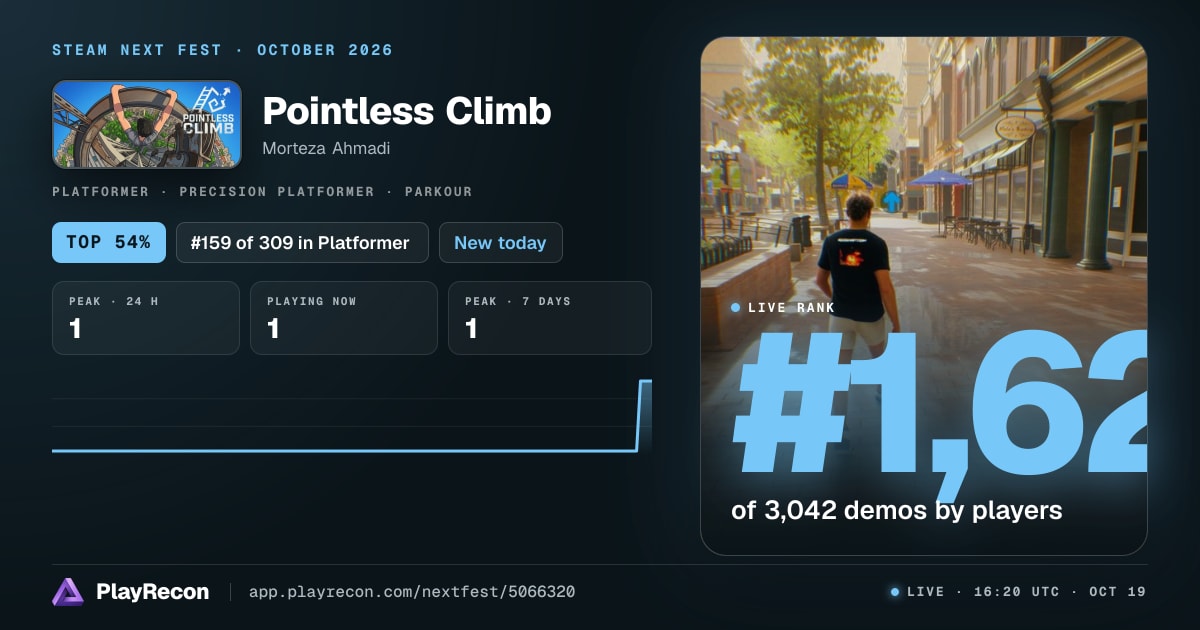Click the PRECISION PLATFORMER genre tag
Screen dimensions: 1200x630
tap(277, 191)
